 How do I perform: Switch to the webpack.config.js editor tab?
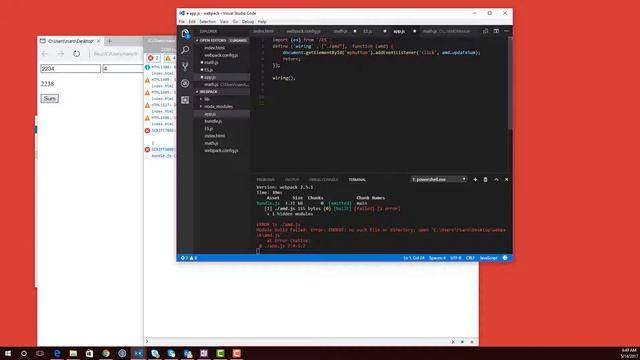pos(303,31)
